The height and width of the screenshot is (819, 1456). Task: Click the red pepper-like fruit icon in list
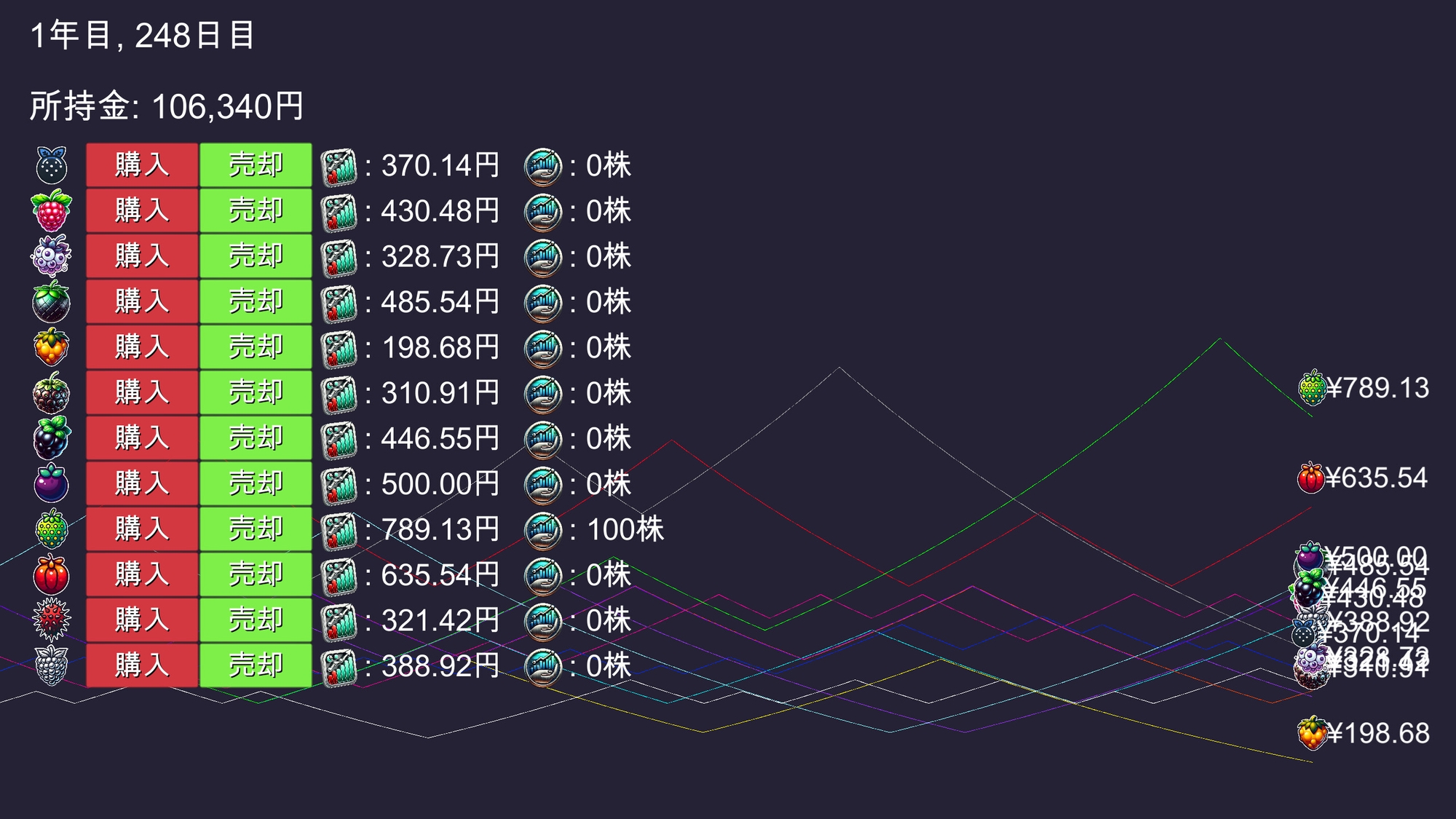51,574
